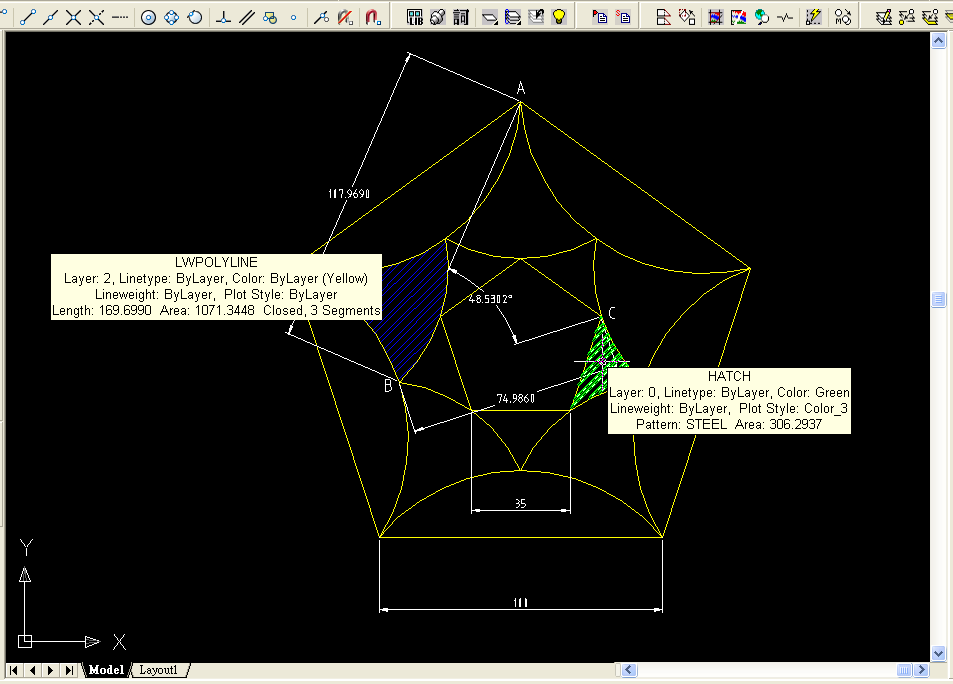Jump to last layout tab arrow
Viewport: 953px width, 684px height.
coord(69,670)
